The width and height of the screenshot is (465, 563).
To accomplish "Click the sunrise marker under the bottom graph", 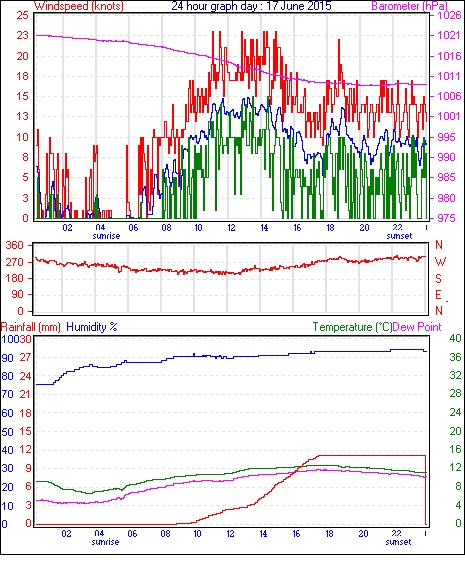I will 105,541.
